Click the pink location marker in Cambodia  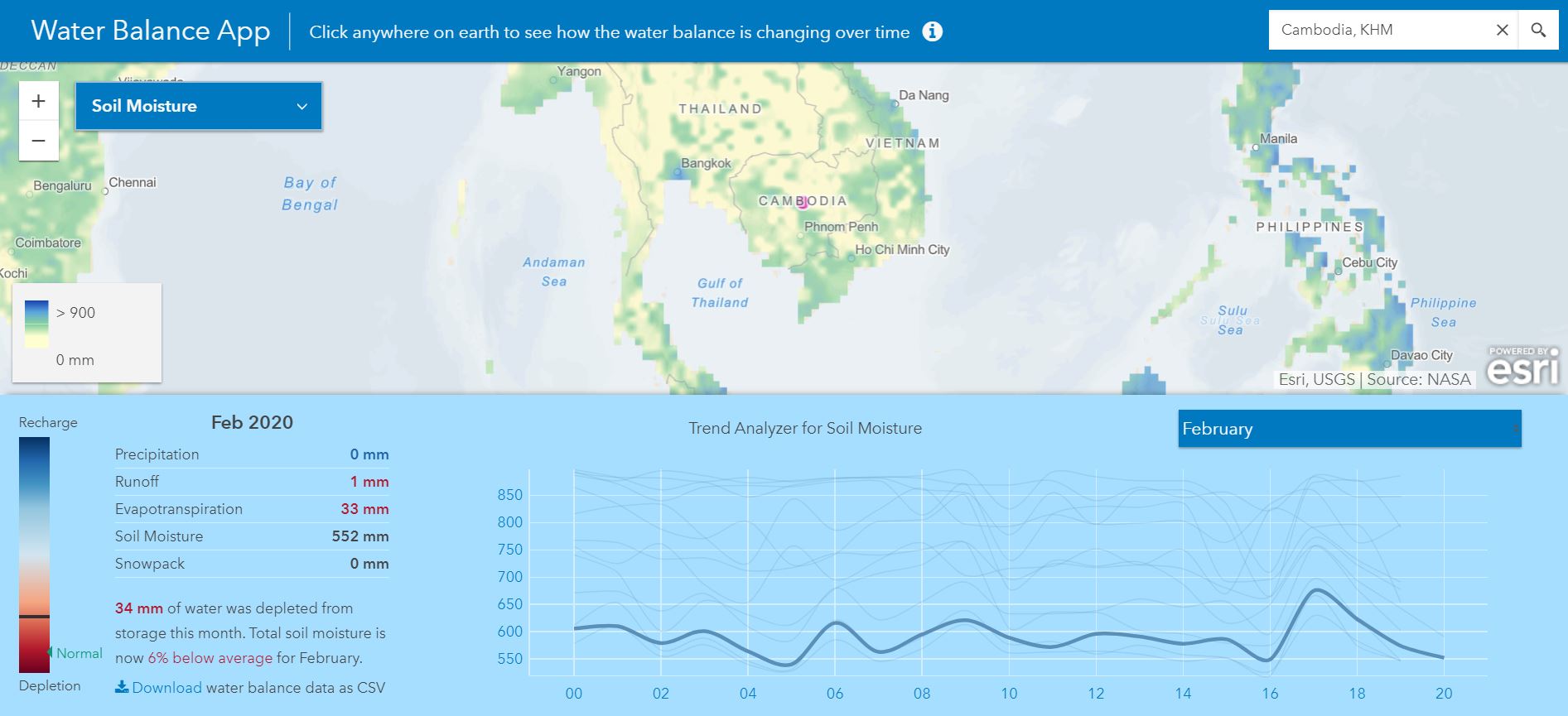[x=802, y=203]
